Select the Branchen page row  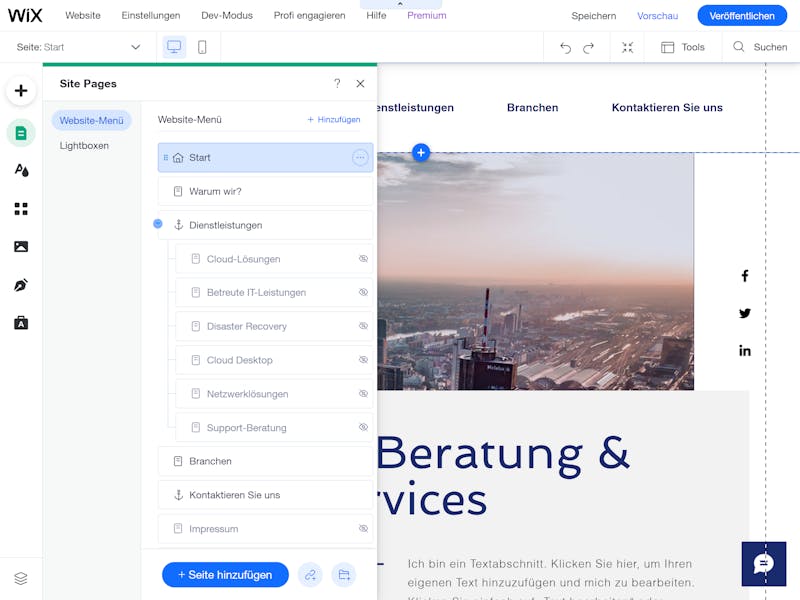click(265, 461)
